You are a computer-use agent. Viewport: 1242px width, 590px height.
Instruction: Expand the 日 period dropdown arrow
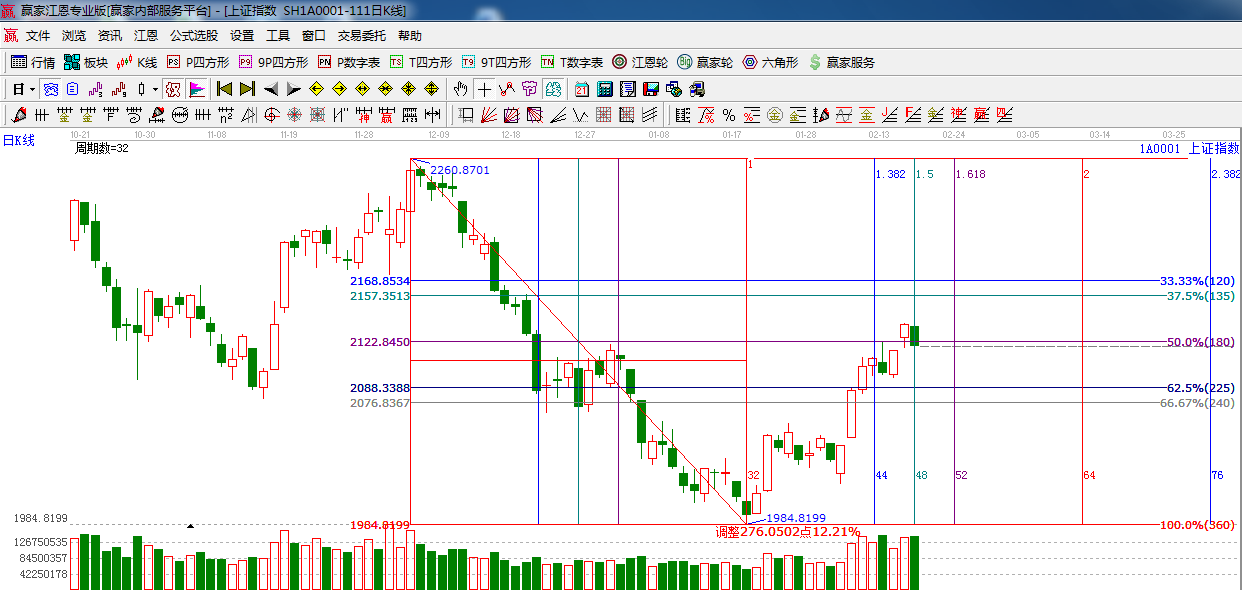tap(32, 89)
